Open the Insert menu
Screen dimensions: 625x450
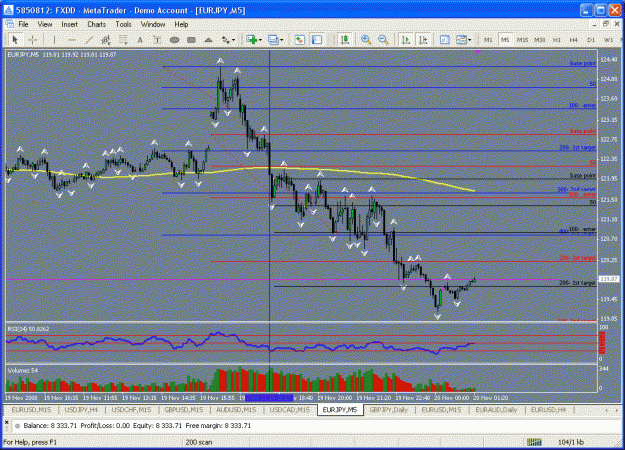point(69,24)
